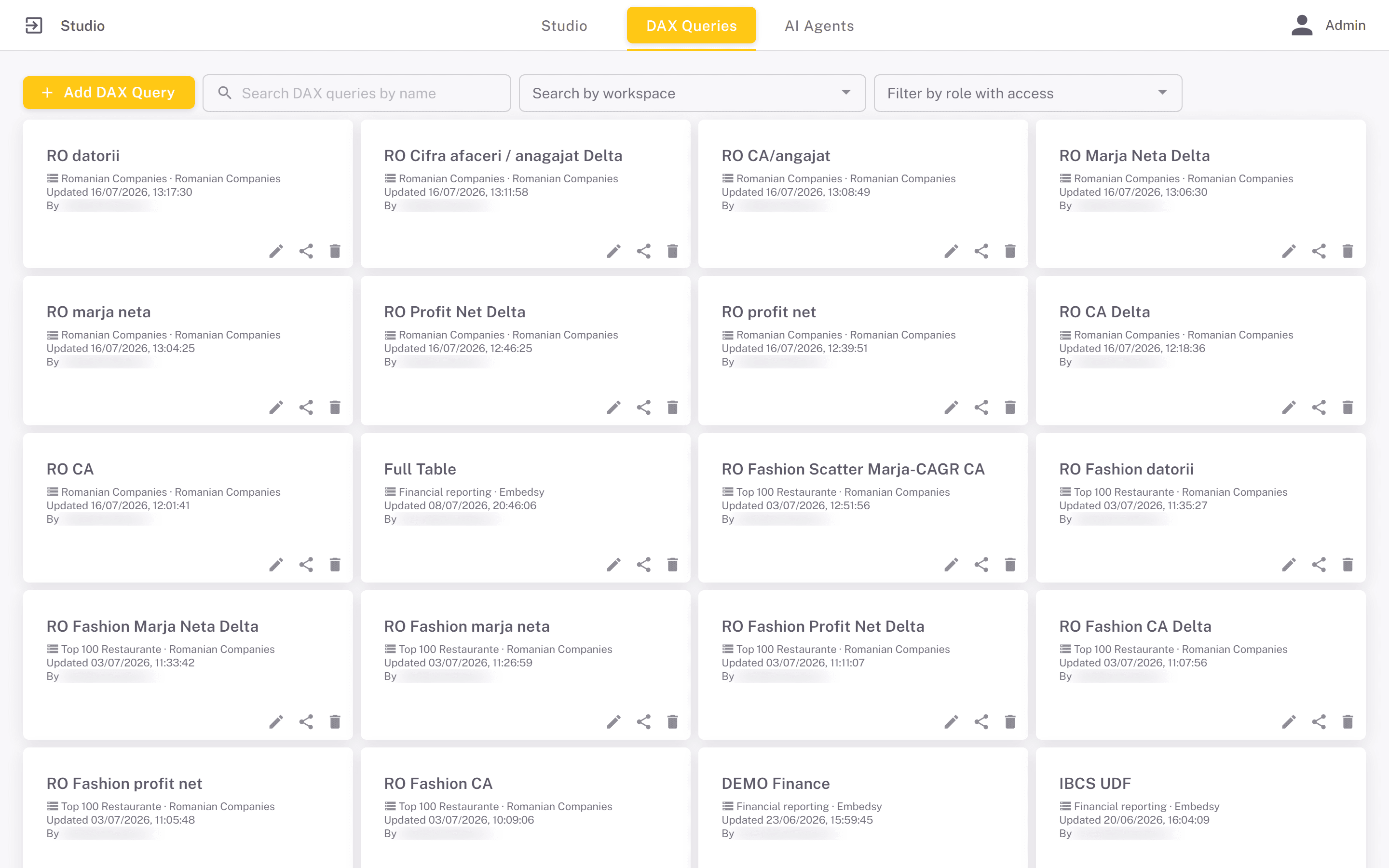The width and height of the screenshot is (1389, 868).
Task: Expand Filter by role with access
Action: [1027, 93]
